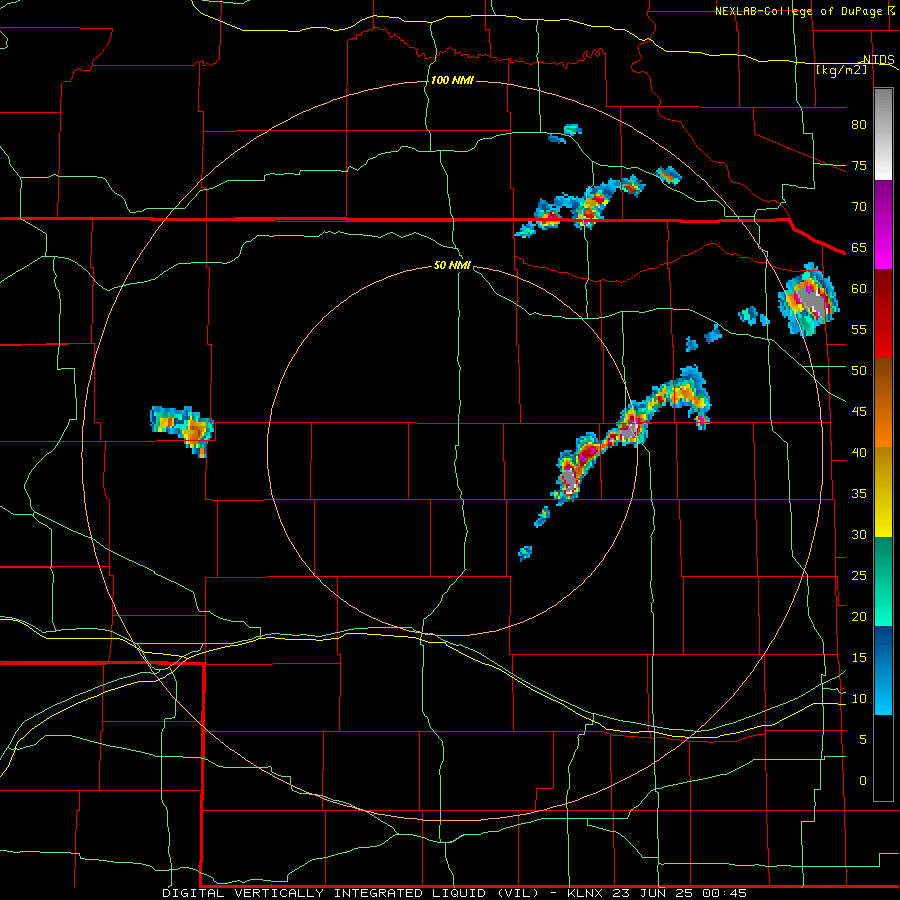This screenshot has height=900, width=900.
Task: Click the 10 value on the color scale
Action: (x=859, y=699)
